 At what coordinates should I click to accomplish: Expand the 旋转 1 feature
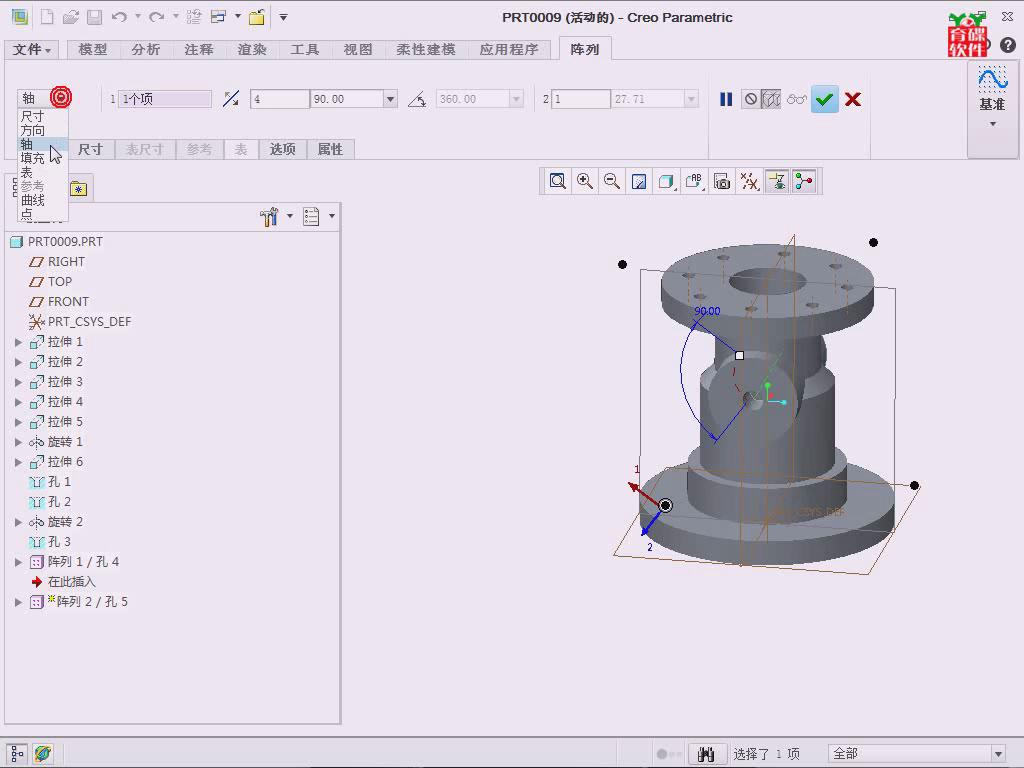(18, 442)
